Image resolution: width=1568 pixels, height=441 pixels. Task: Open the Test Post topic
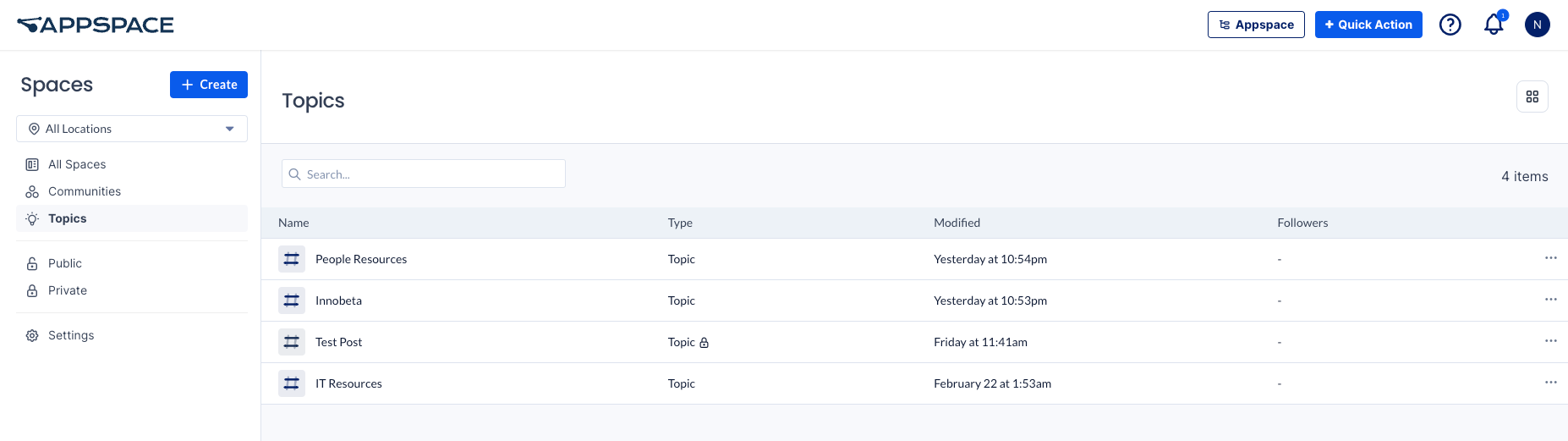click(338, 342)
